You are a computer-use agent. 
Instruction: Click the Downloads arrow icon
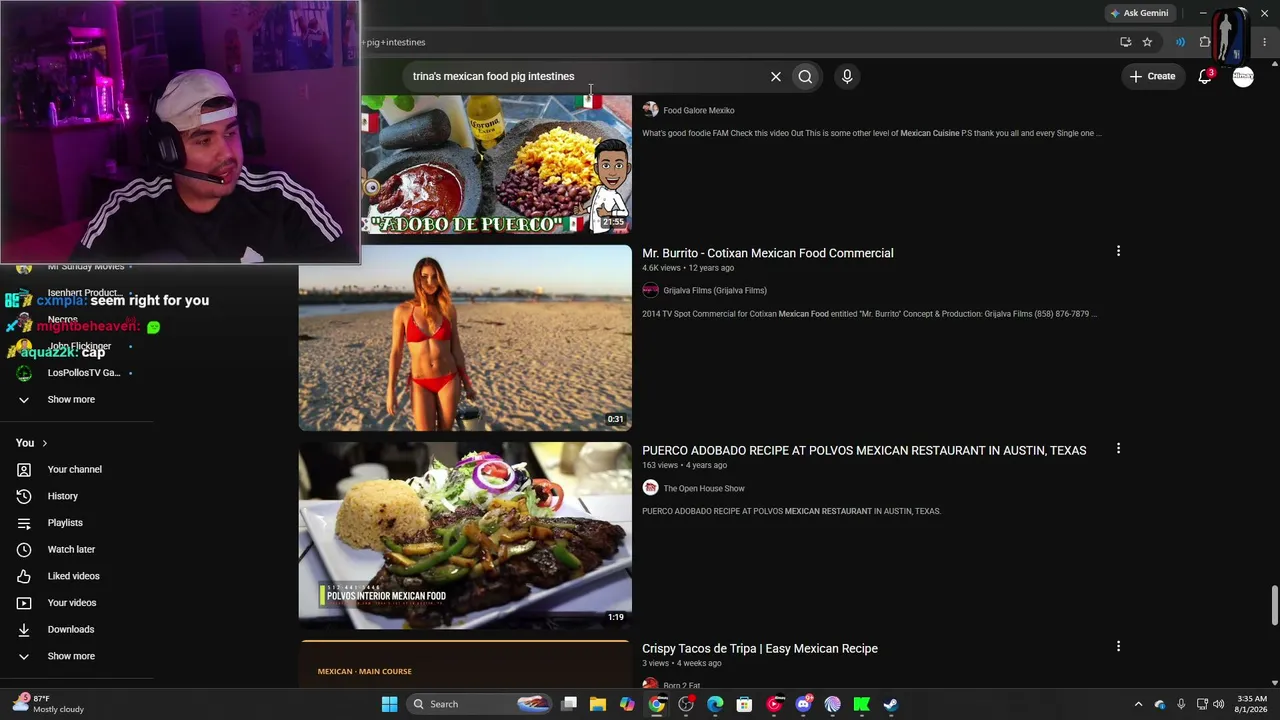(x=24, y=629)
